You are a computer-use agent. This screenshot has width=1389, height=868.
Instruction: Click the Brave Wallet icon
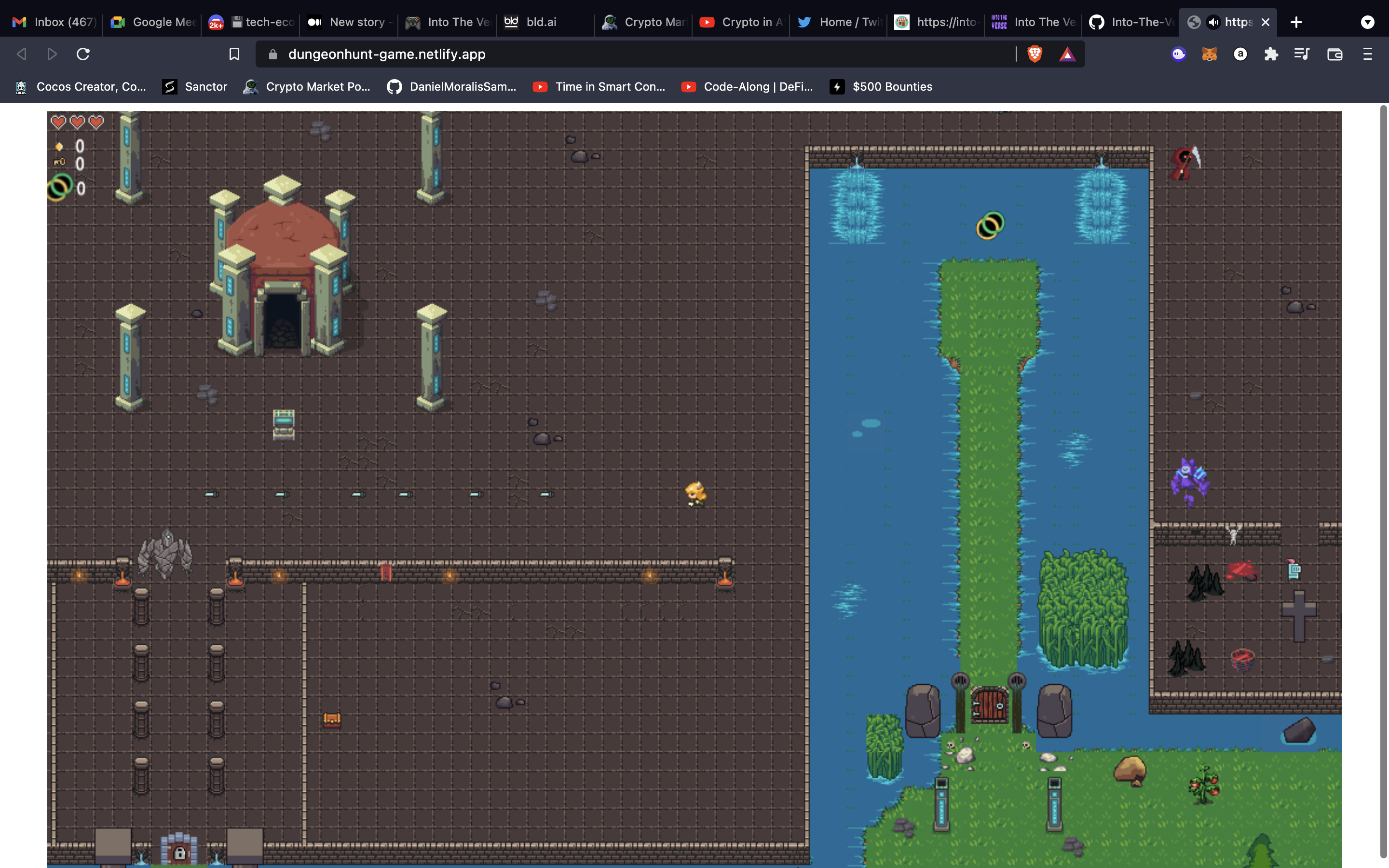(1335, 54)
